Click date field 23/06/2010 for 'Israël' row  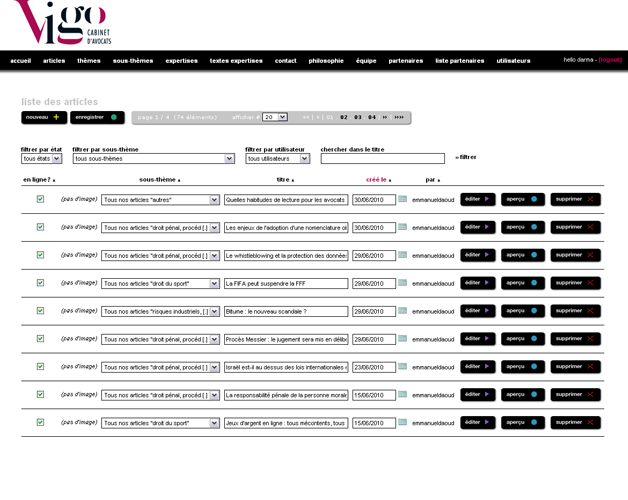374,367
